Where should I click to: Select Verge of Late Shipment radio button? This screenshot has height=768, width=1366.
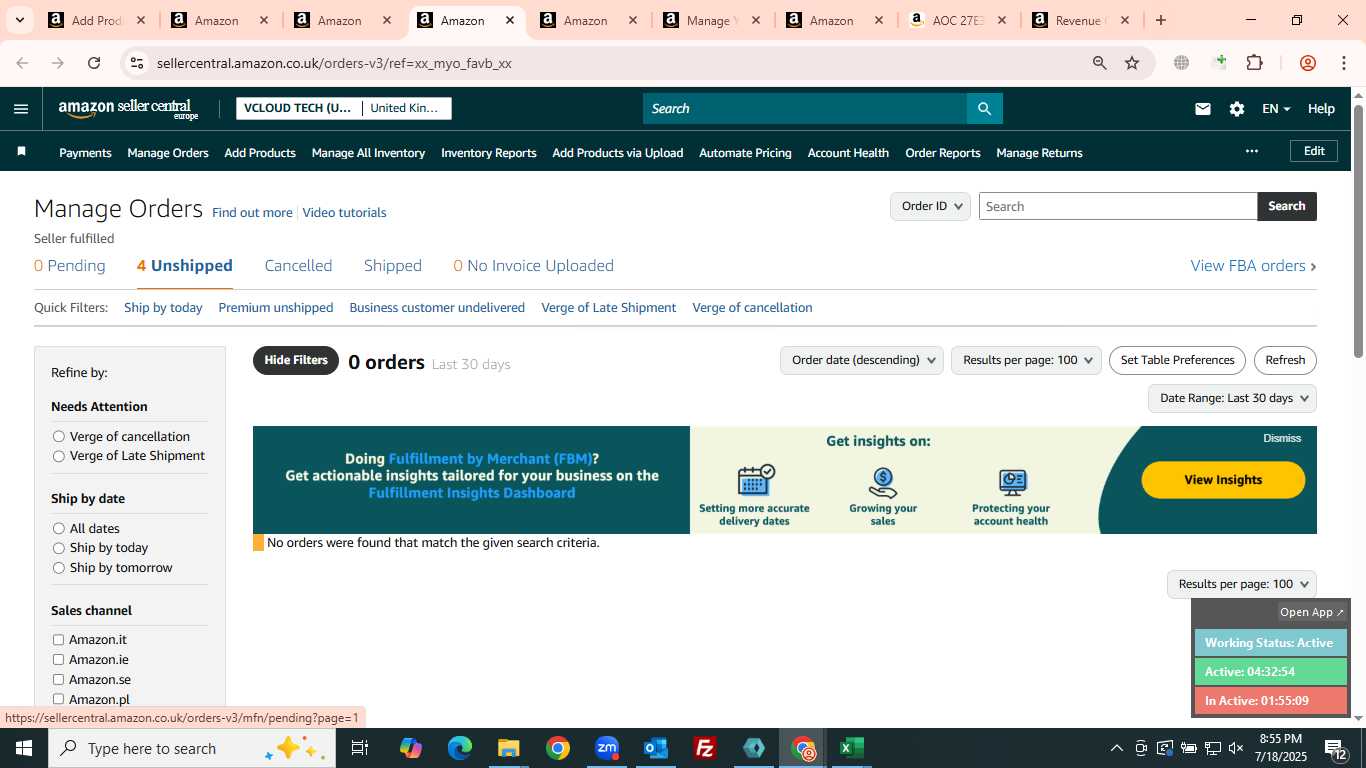[59, 456]
